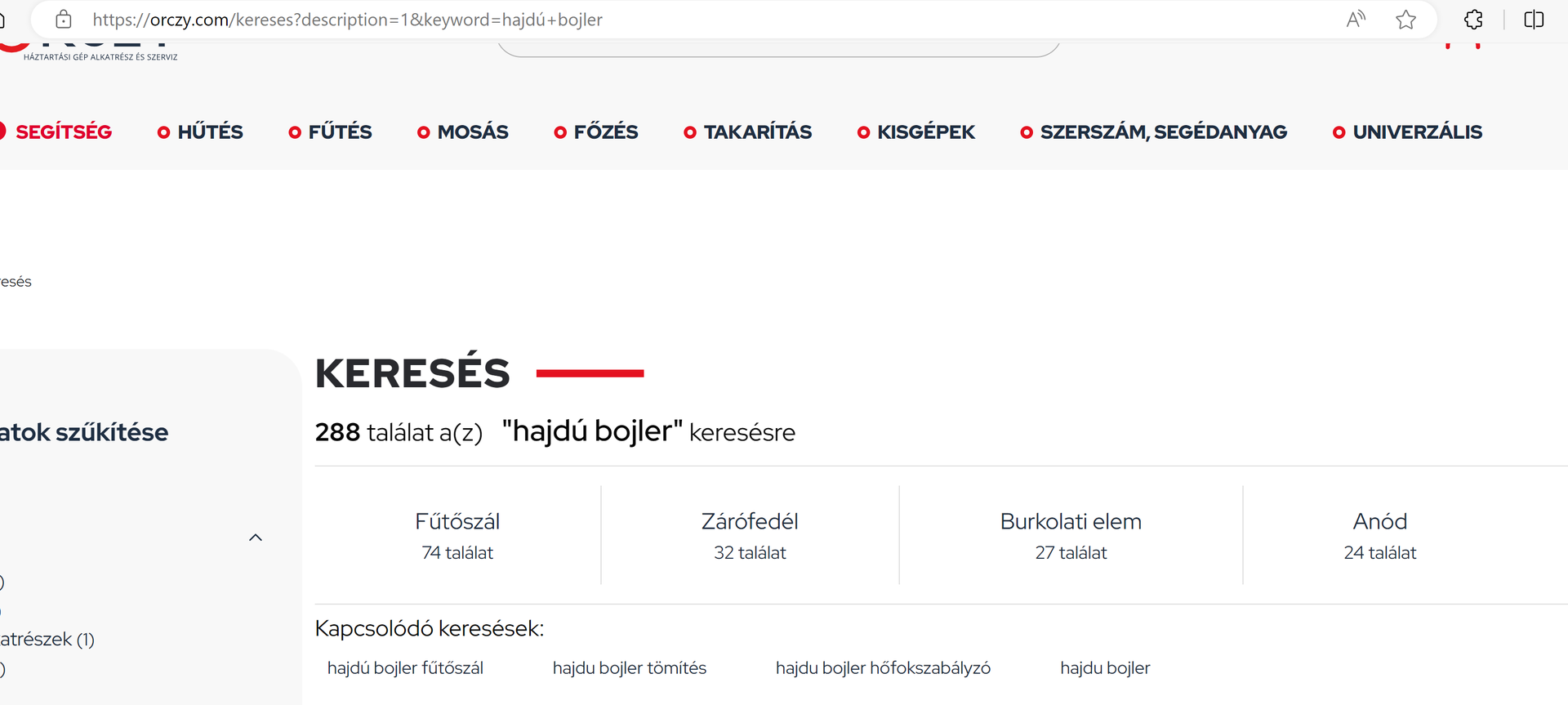Viewport: 1568px width, 705px height.
Task: View site information via lock icon
Action: click(x=64, y=20)
